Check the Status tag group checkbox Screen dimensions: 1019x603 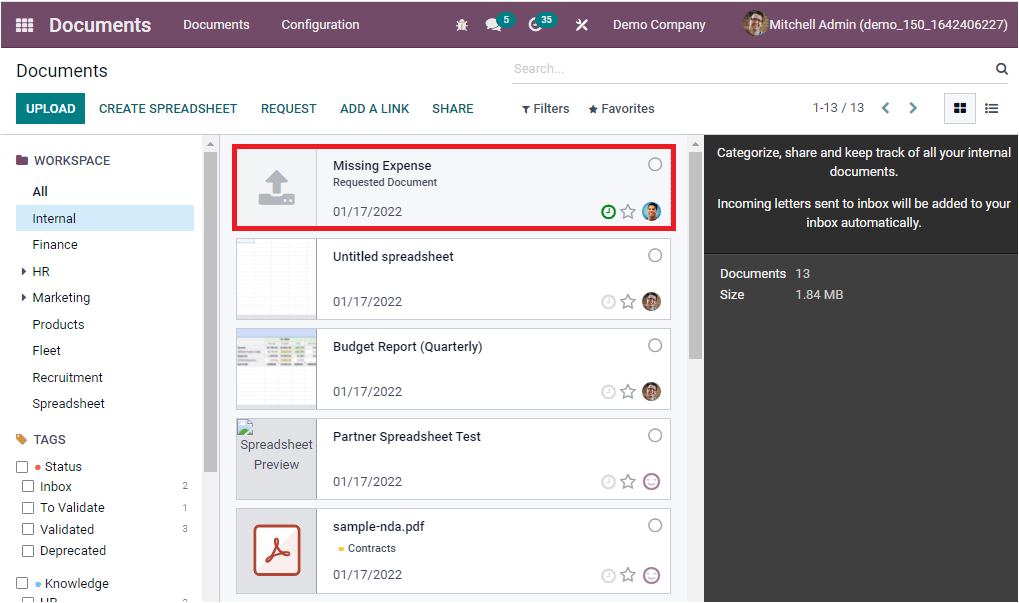click(22, 467)
